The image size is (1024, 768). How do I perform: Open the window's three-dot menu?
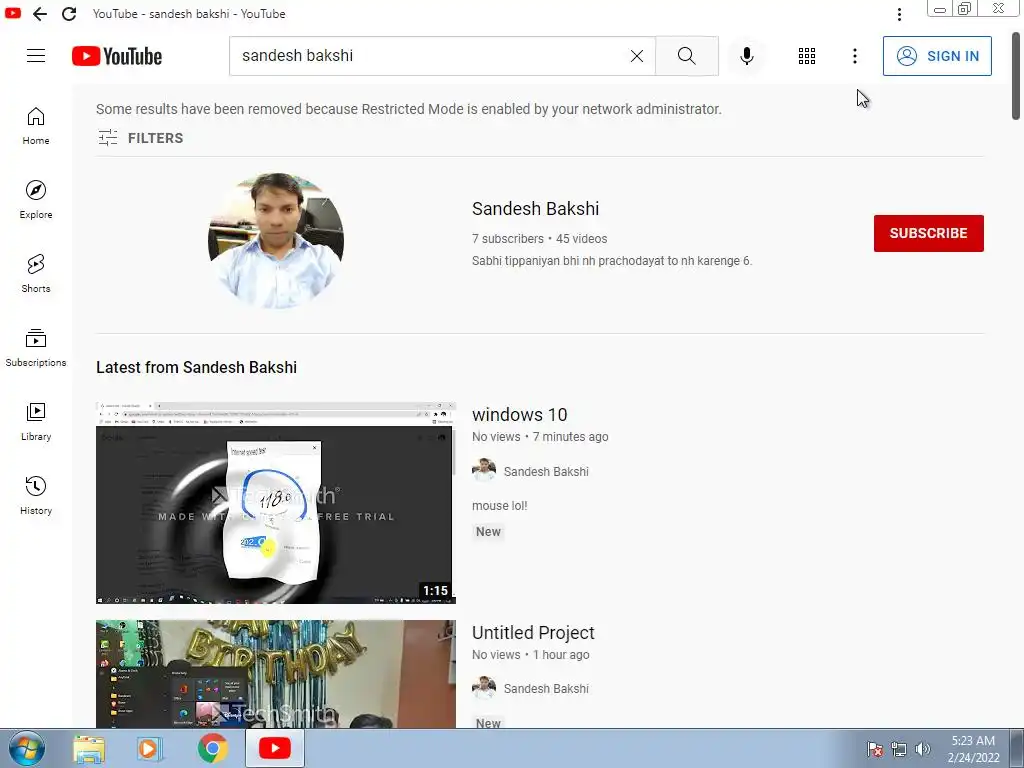pyautogui.click(x=899, y=14)
